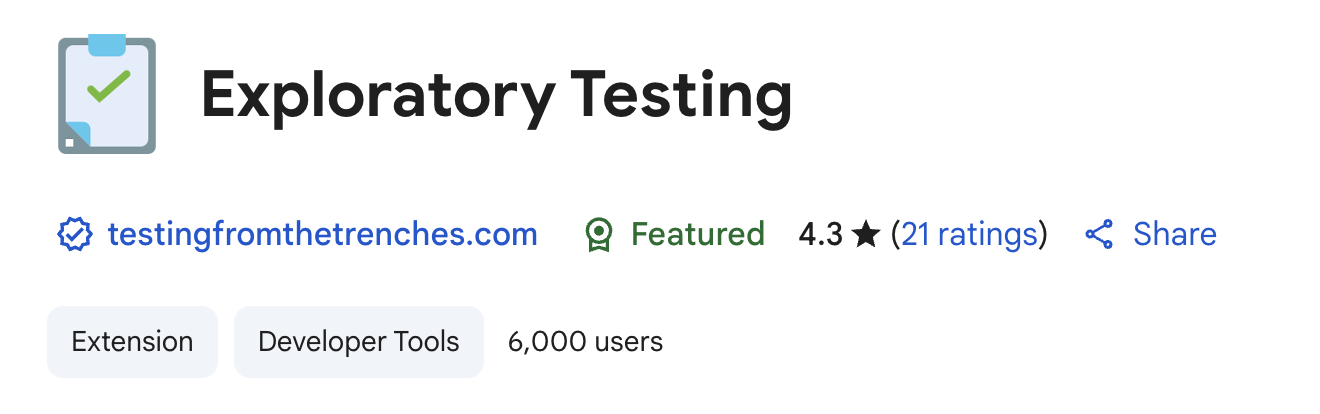Click the folded blue corner of the logo
The width and height of the screenshot is (1320, 414).
78,134
